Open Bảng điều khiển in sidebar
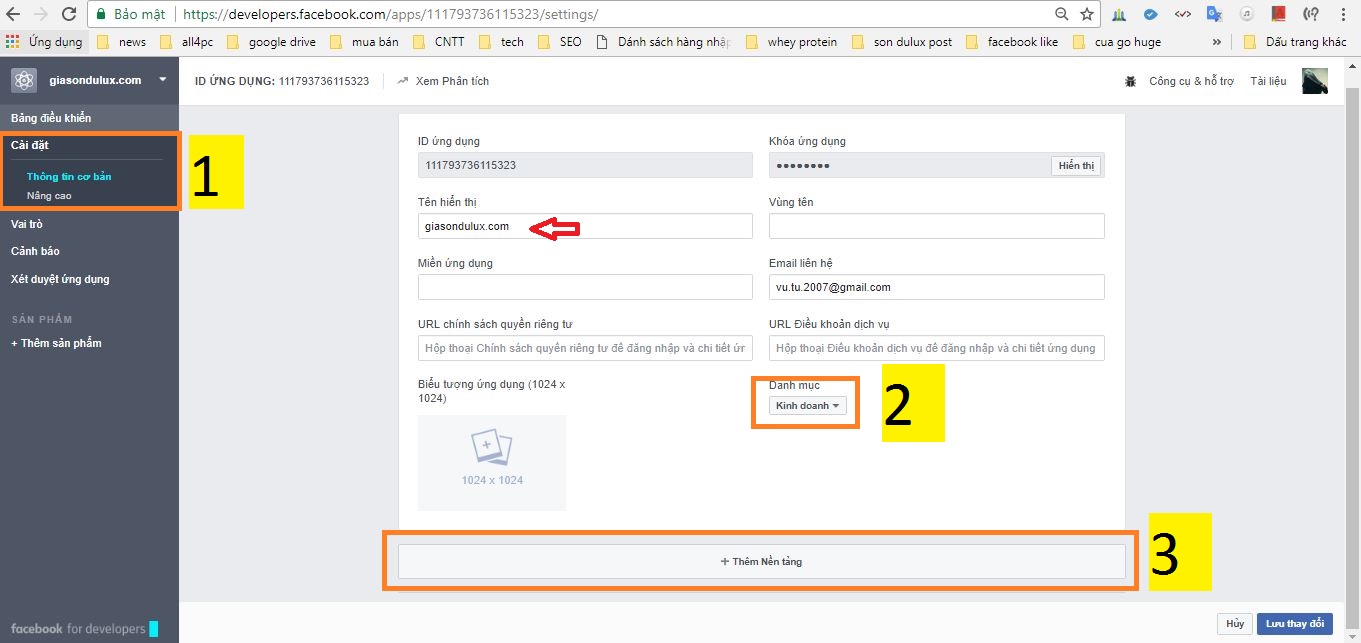Viewport: 1361px width, 643px height. (x=51, y=118)
